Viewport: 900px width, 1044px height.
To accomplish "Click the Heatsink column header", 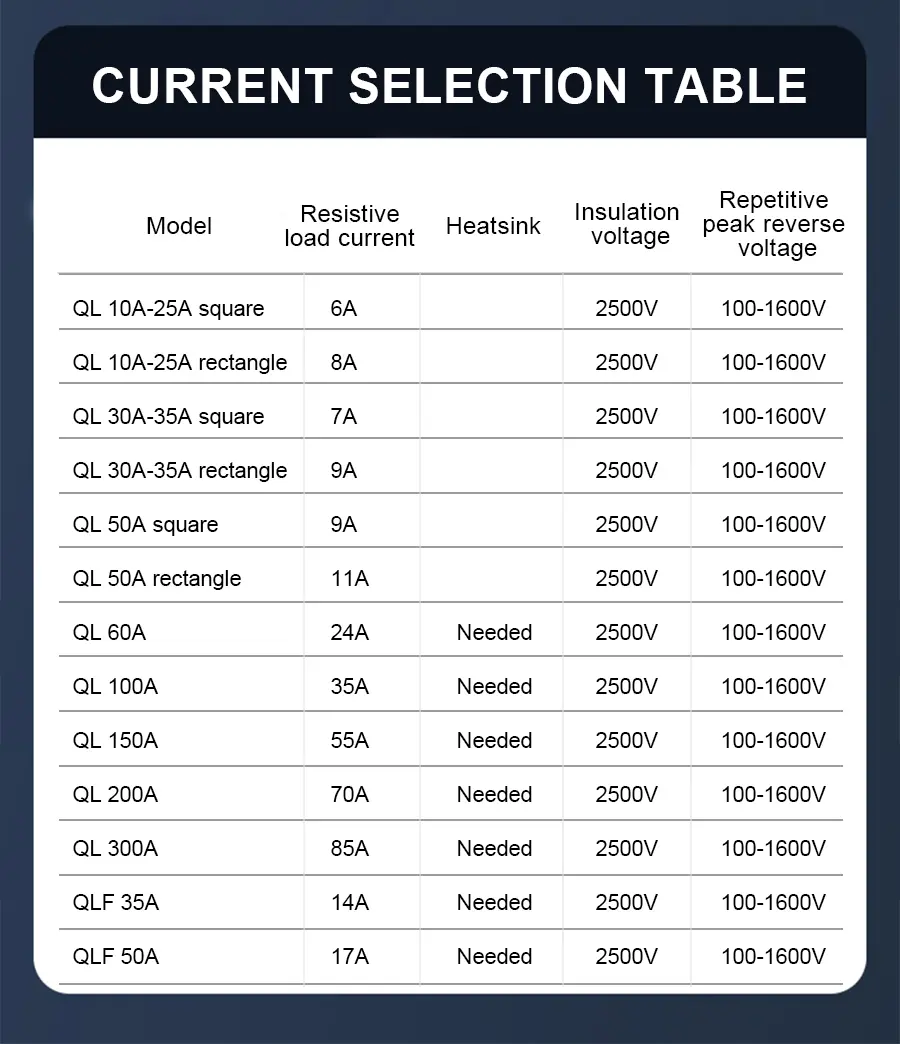I will pyautogui.click(x=493, y=226).
